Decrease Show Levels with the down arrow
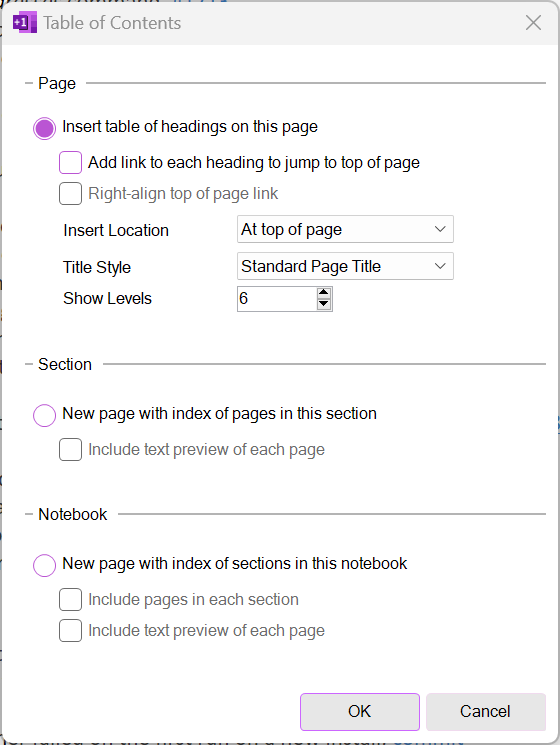The height and width of the screenshot is (745, 560). point(324,304)
